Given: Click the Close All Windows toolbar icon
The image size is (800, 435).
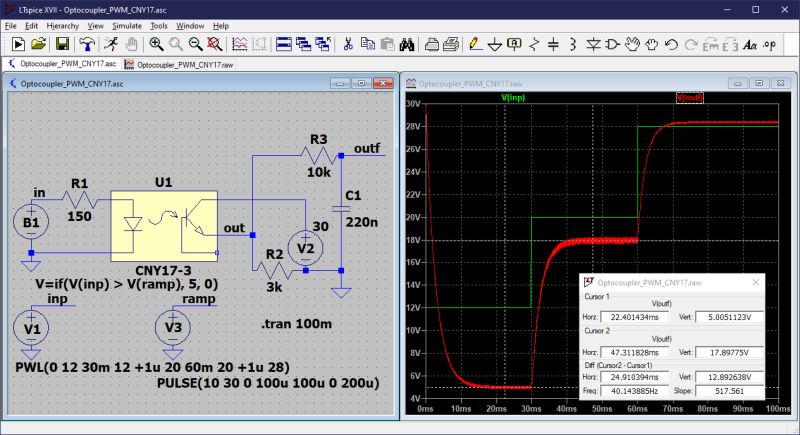Looking at the screenshot, I should click(x=323, y=44).
